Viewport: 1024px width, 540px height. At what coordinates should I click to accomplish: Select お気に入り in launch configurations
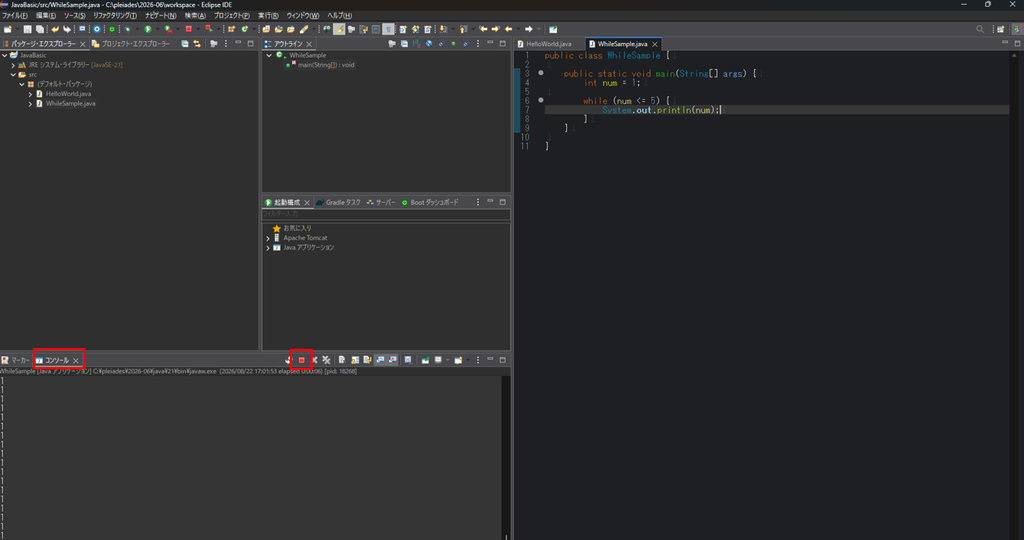coord(297,229)
